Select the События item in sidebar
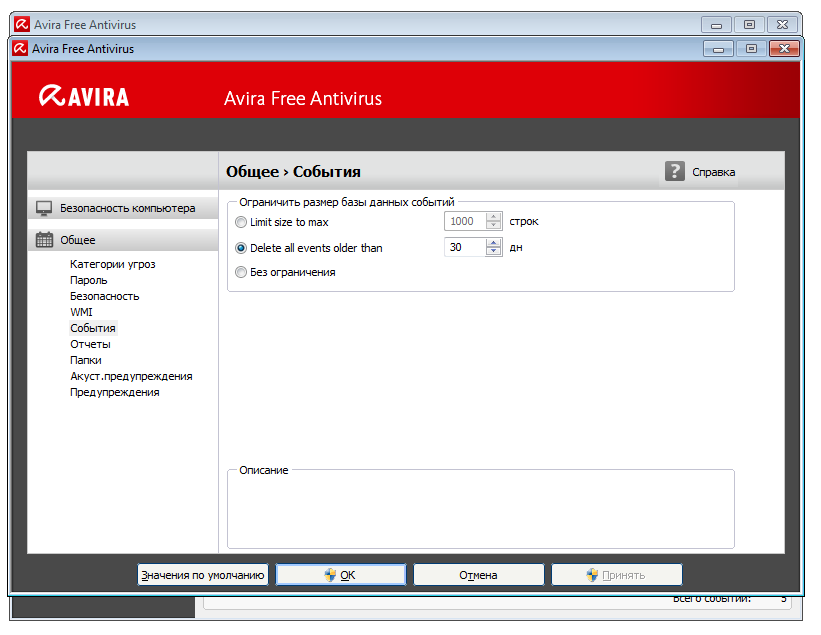Screen dimensions: 821x635 93,328
